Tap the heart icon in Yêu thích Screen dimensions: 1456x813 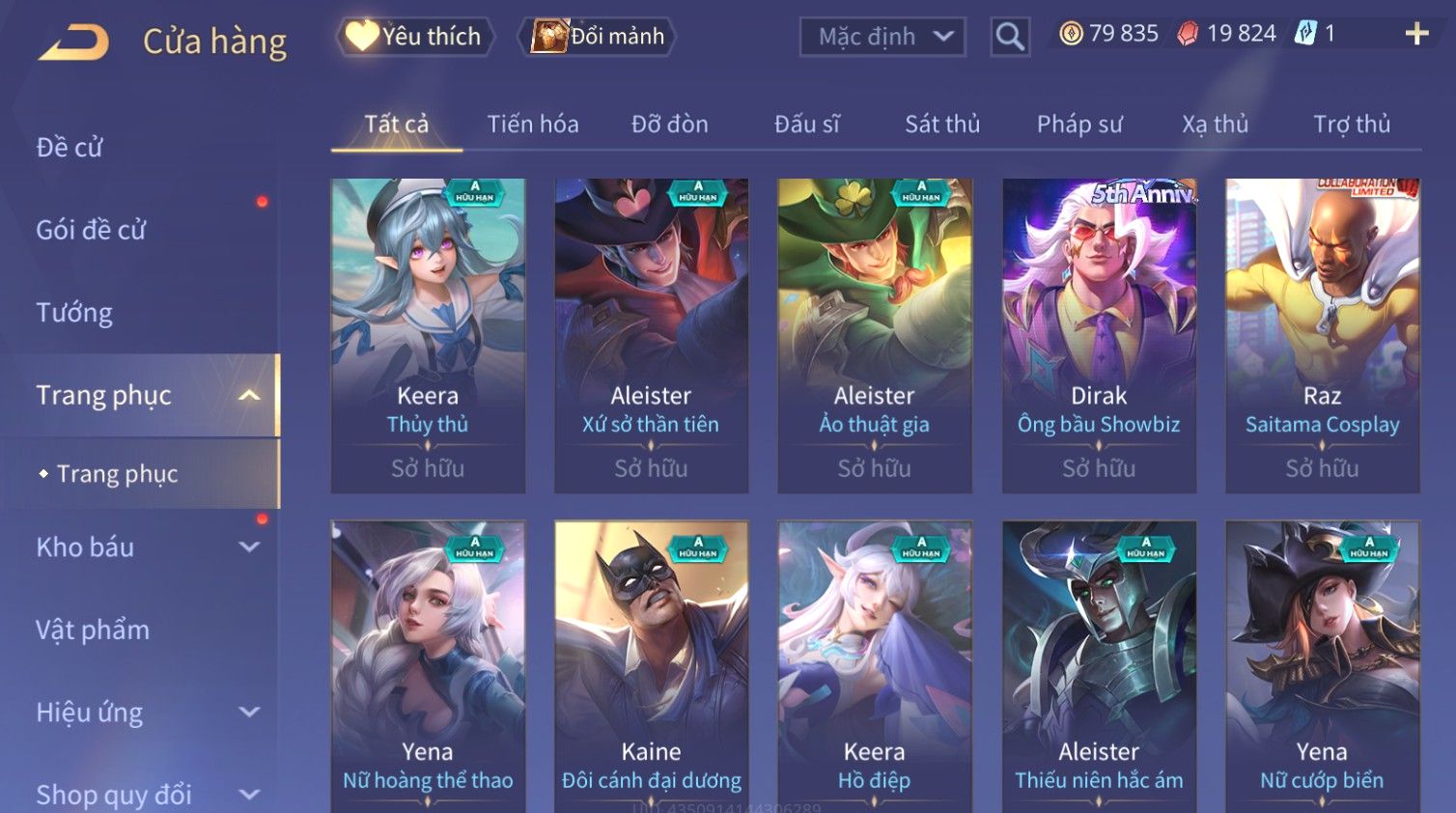362,36
